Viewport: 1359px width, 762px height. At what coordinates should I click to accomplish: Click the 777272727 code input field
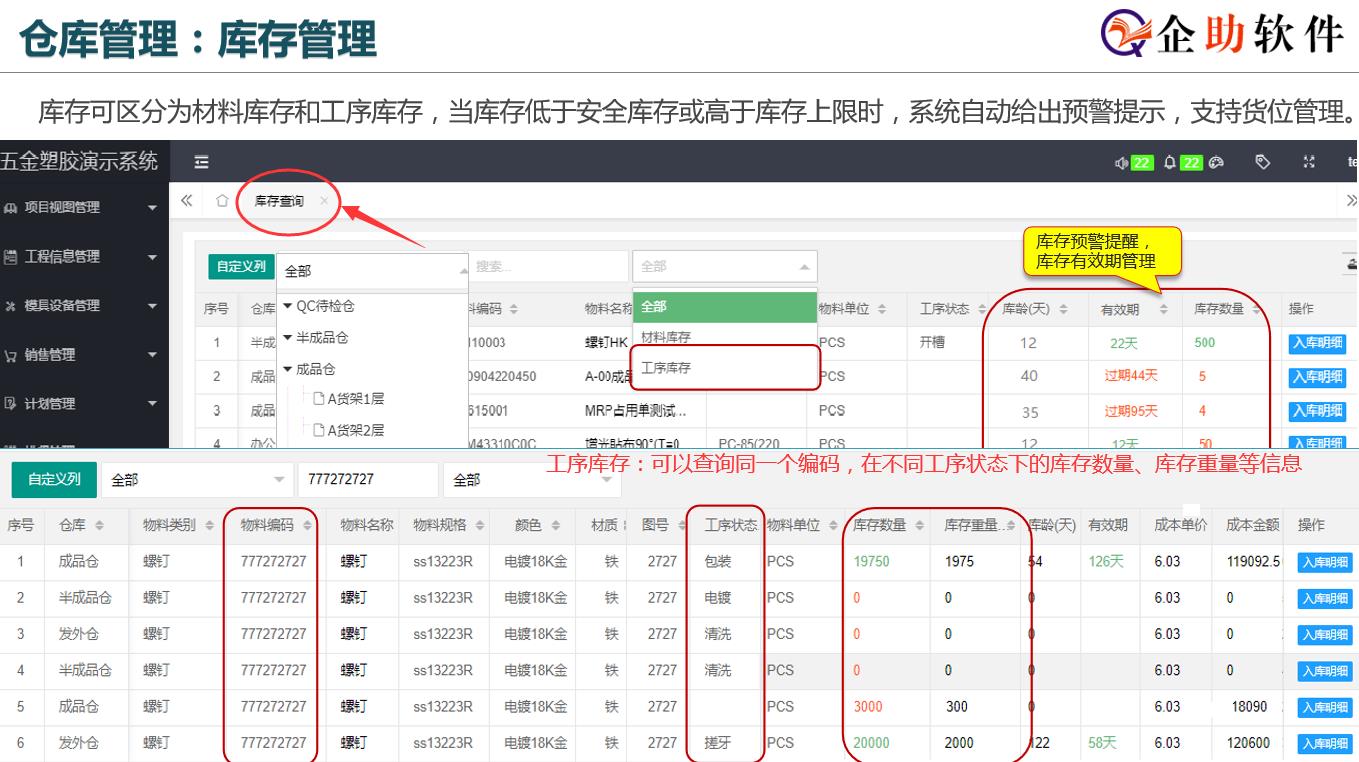pos(368,480)
